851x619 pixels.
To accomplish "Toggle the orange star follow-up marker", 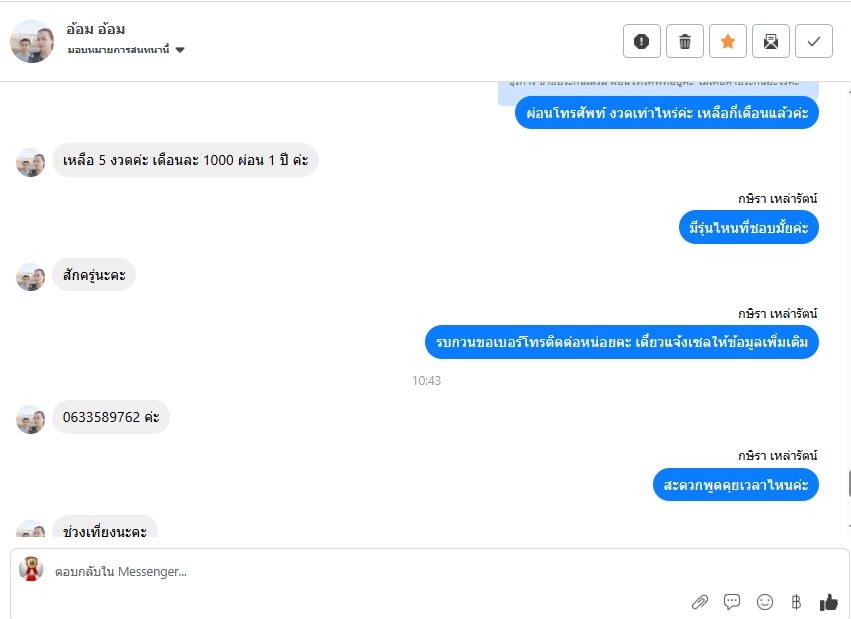I will tap(728, 41).
